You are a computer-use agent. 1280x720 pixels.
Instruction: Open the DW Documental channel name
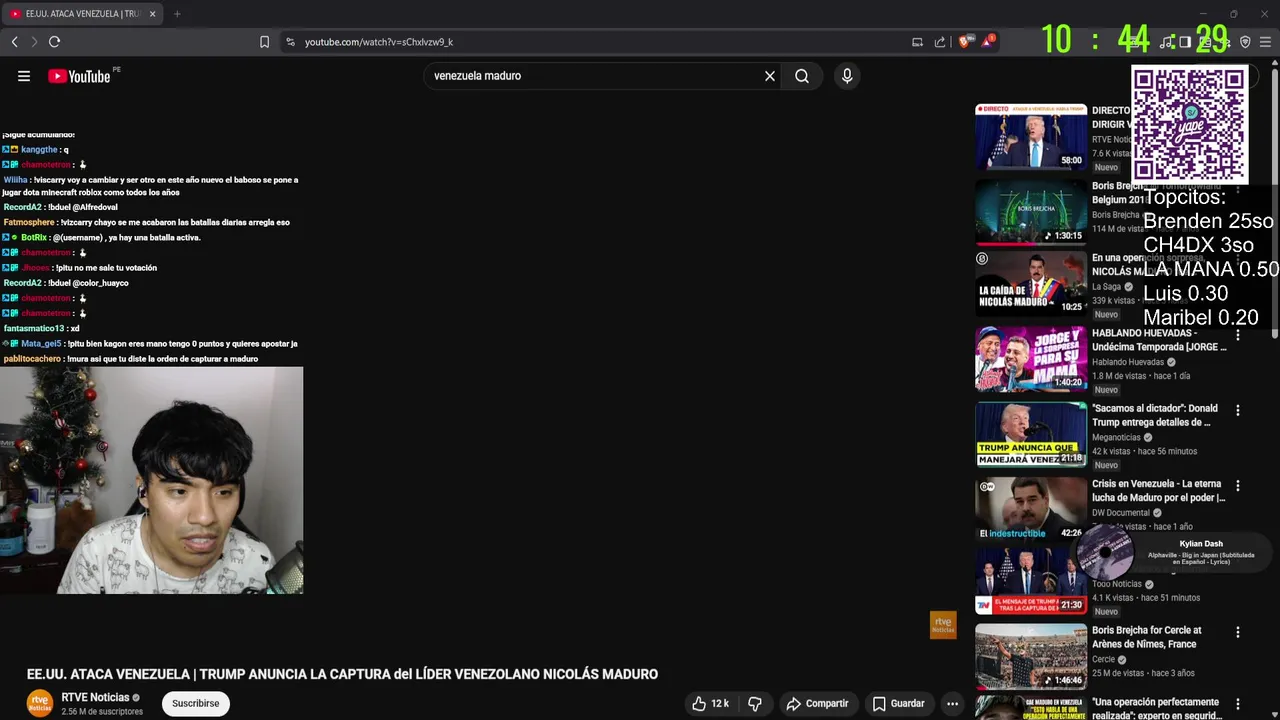(x=1121, y=513)
